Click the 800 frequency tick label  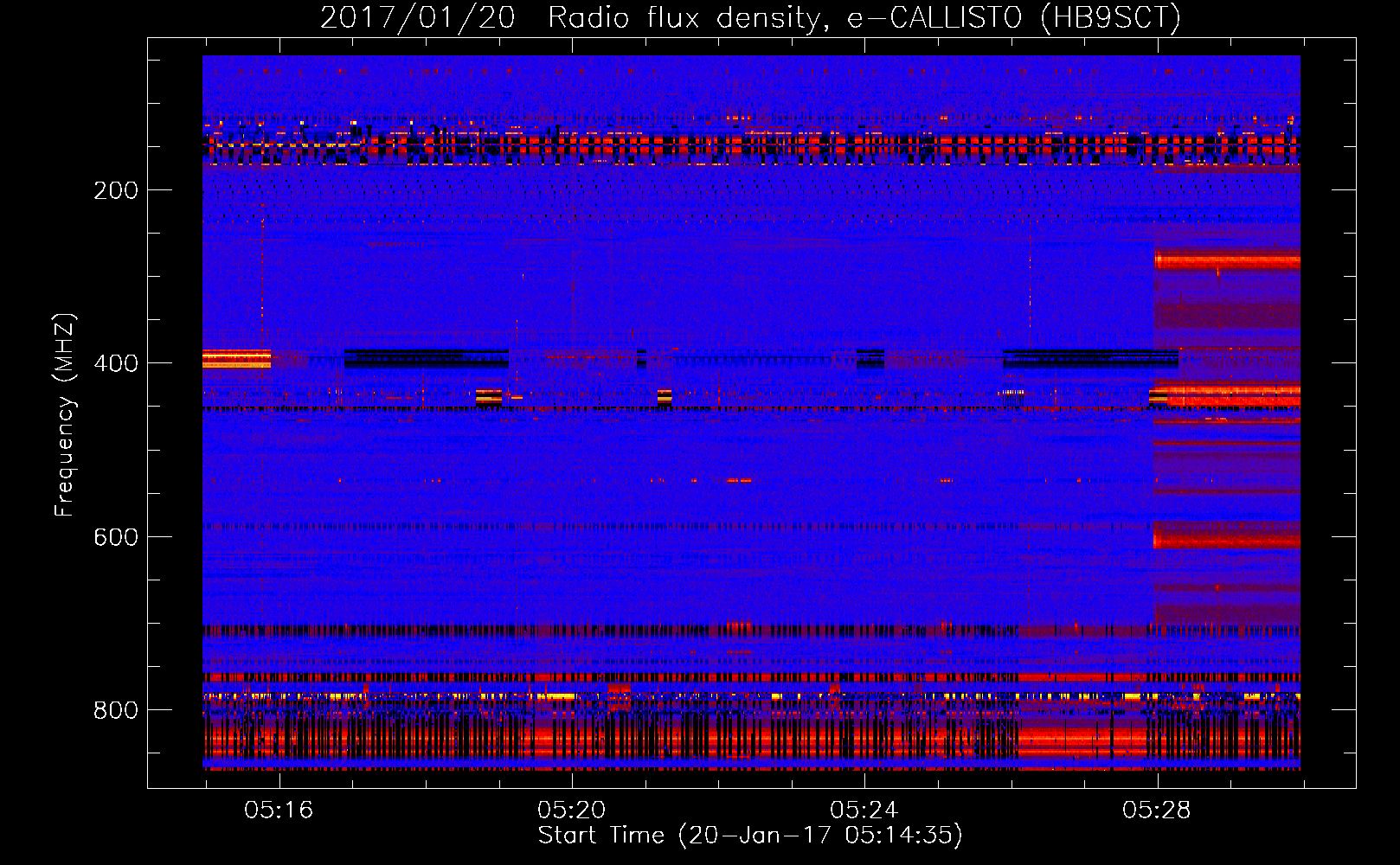click(x=116, y=710)
